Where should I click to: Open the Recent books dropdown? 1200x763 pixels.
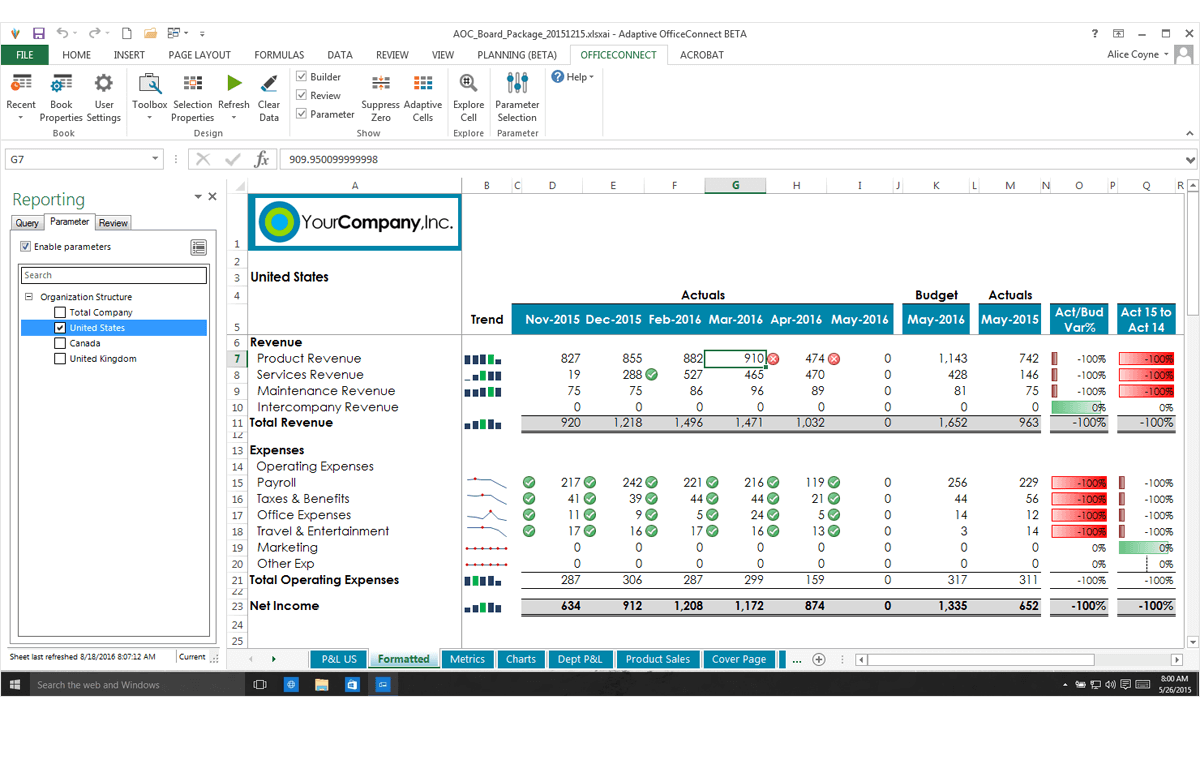tap(21, 97)
